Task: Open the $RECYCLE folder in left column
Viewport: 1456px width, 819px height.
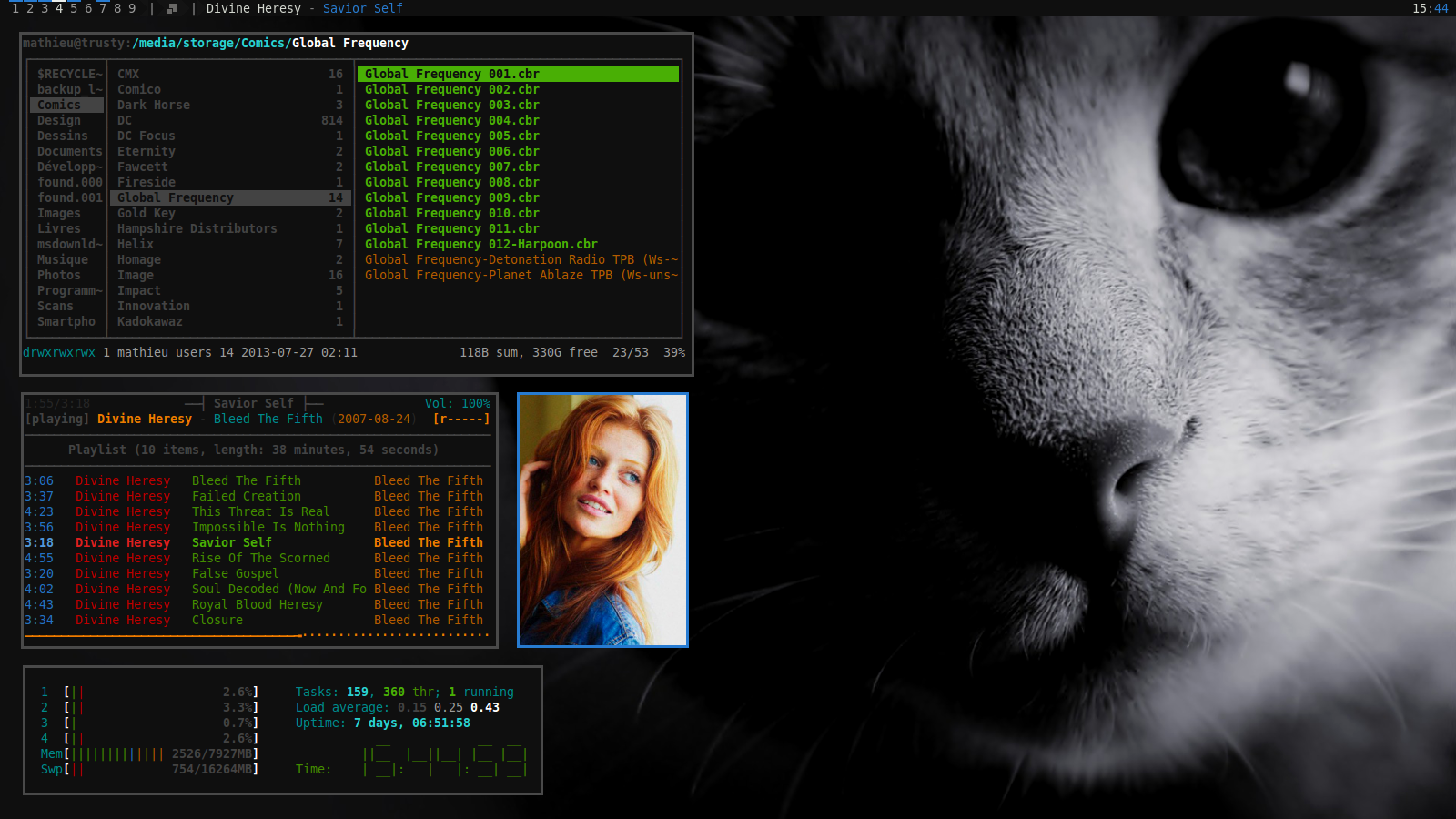Action: [68, 74]
